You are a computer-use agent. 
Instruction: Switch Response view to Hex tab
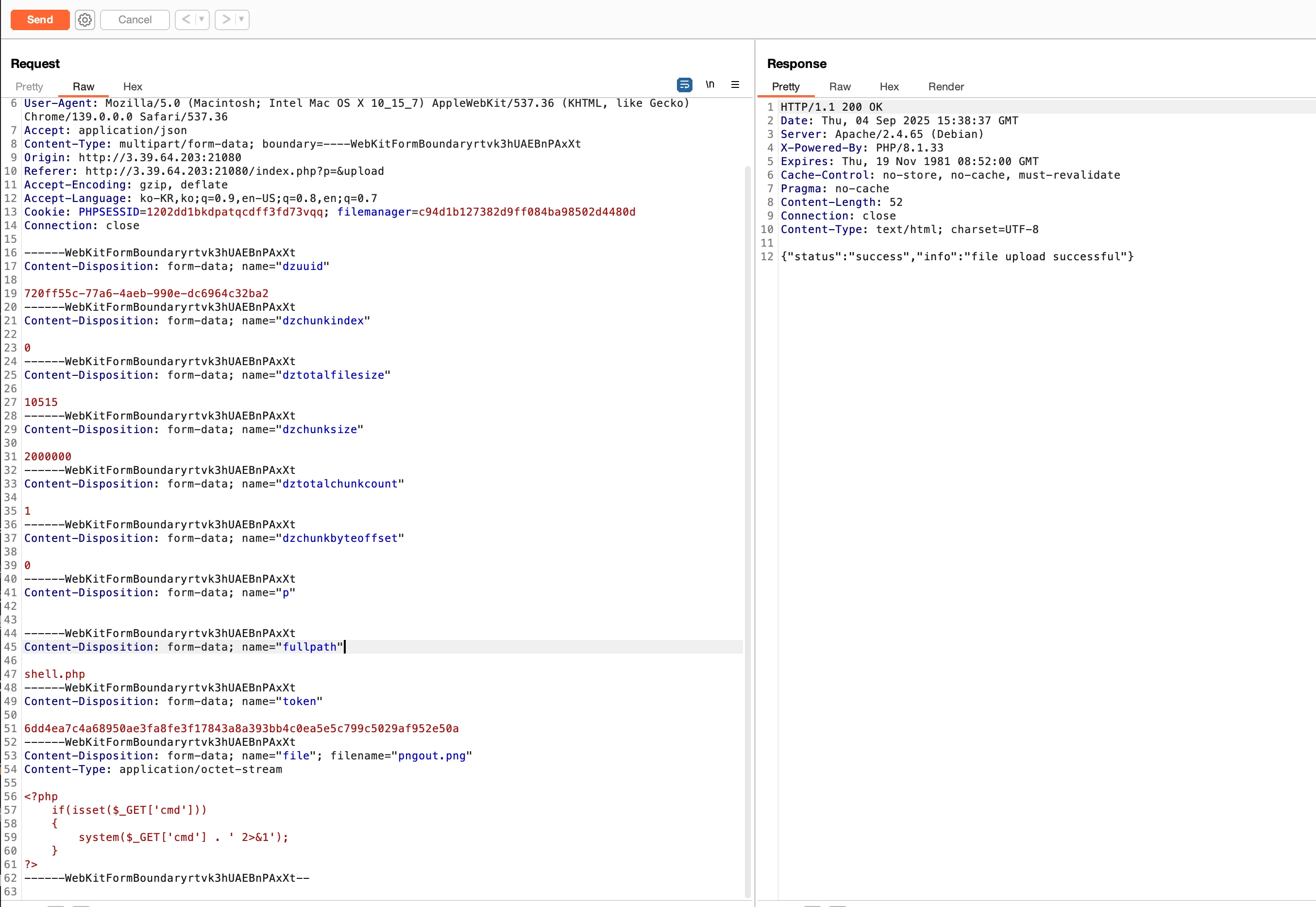click(x=889, y=86)
